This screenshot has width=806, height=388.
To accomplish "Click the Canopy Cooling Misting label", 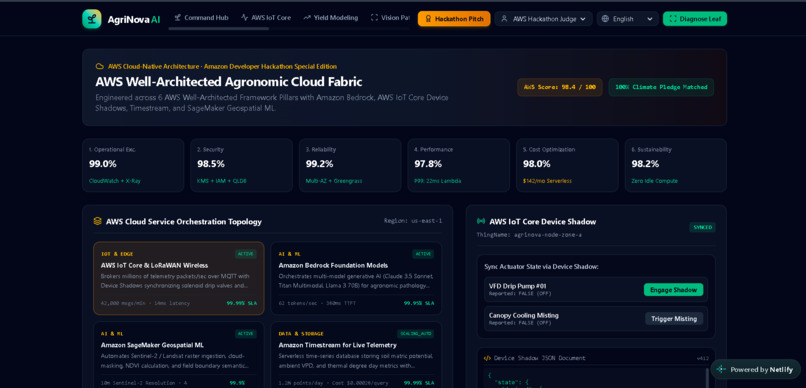I will 524,315.
